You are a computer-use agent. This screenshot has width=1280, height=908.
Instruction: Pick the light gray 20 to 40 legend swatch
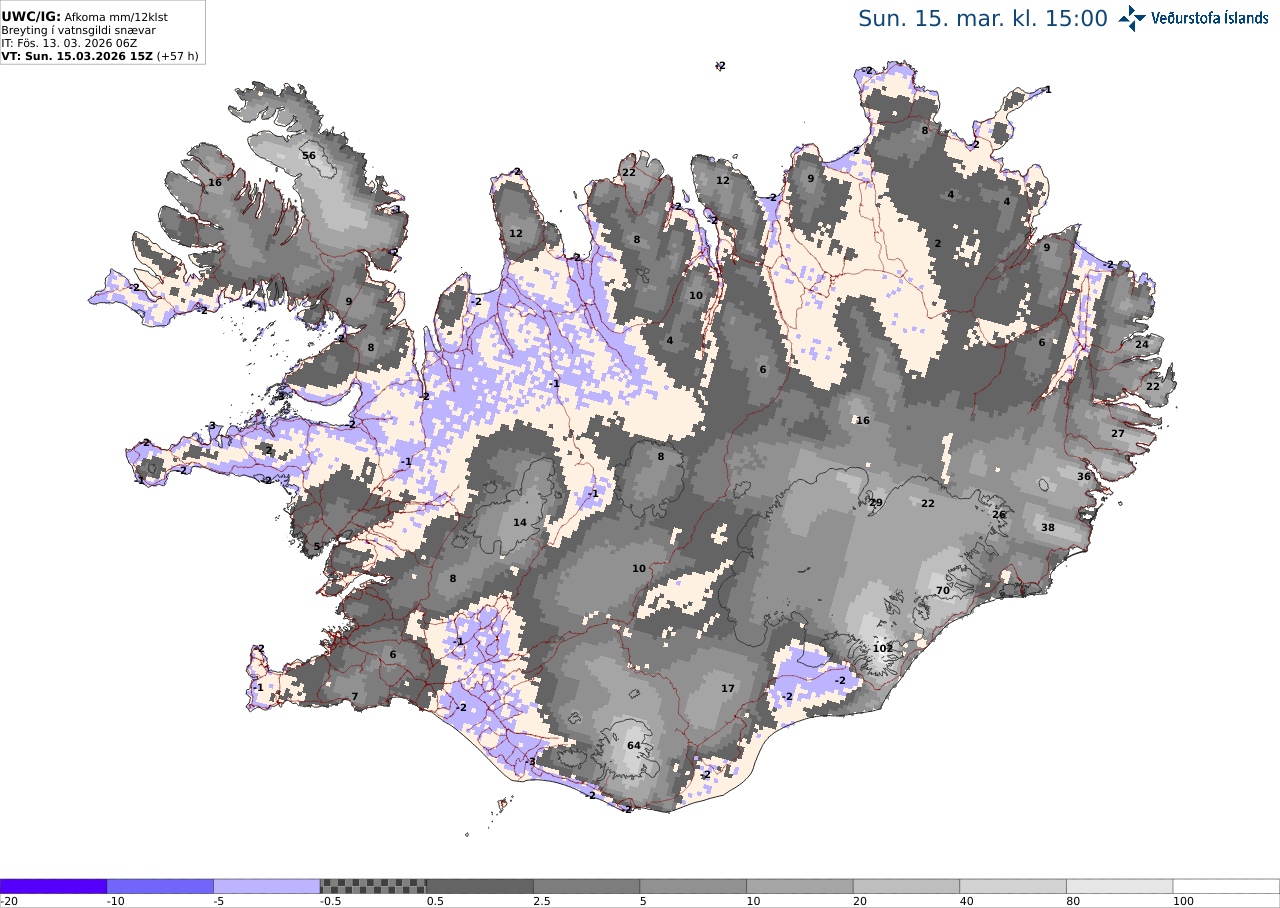coord(907,886)
